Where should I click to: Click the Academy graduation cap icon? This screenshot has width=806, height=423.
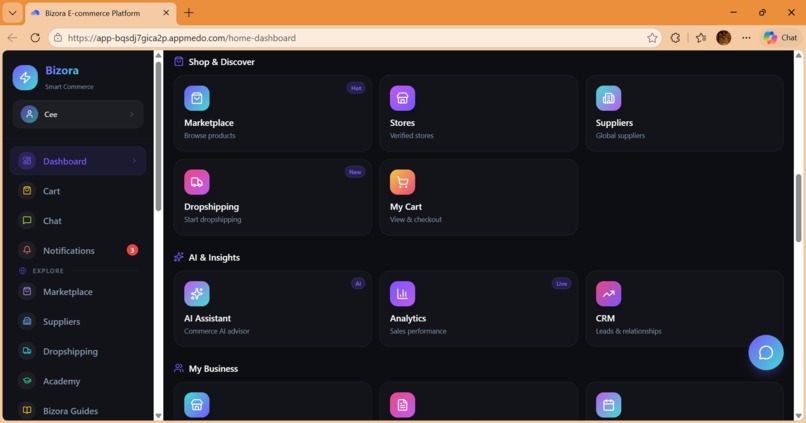[x=27, y=381]
